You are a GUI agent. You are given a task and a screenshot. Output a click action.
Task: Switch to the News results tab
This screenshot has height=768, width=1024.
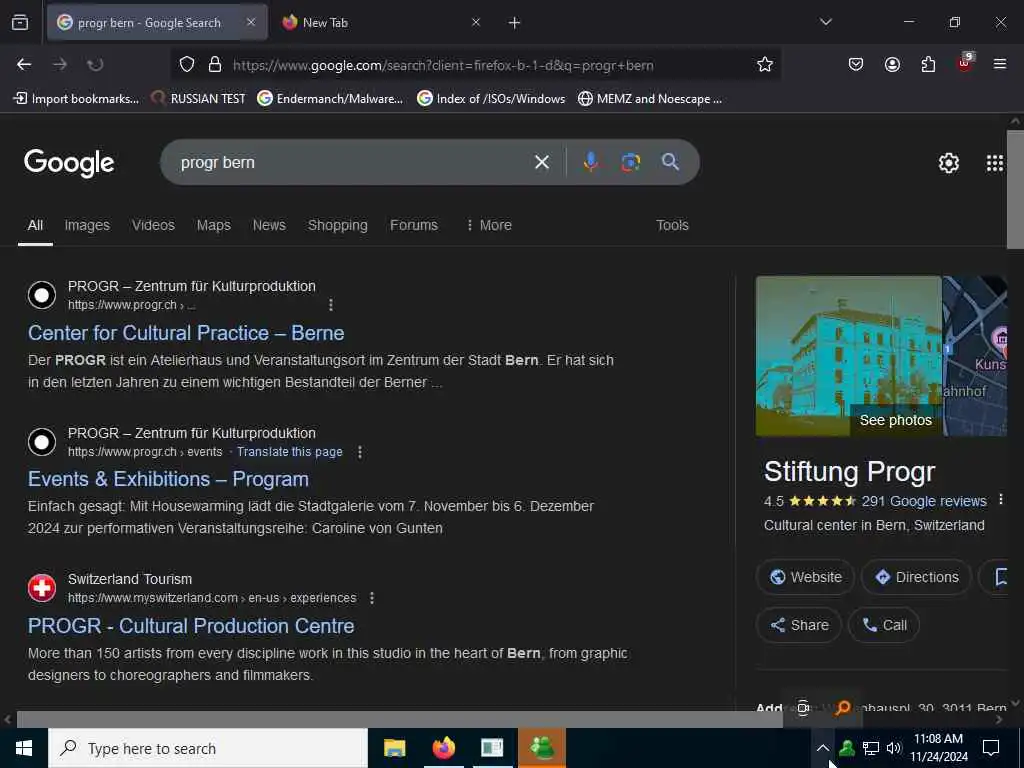pyautogui.click(x=269, y=225)
